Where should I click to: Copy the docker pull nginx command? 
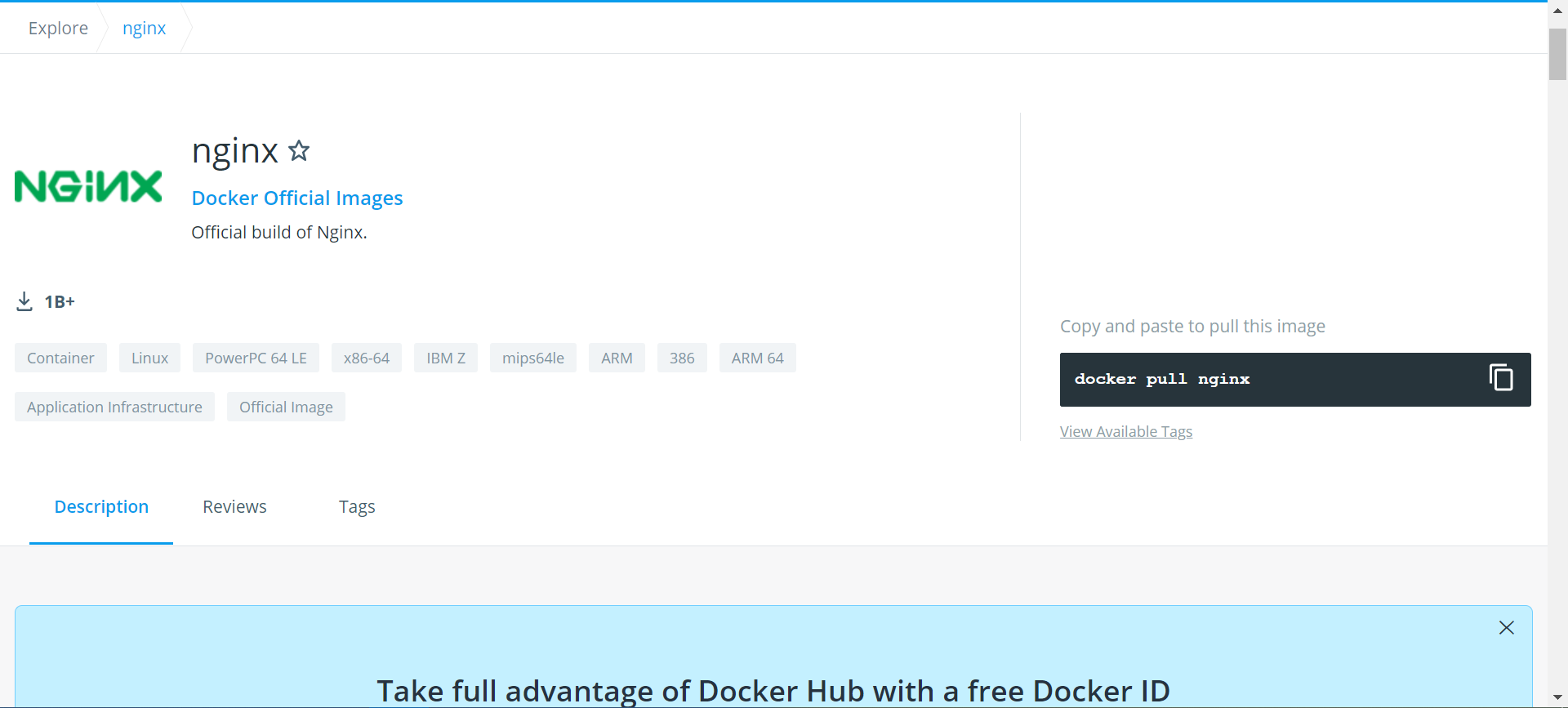click(1501, 378)
